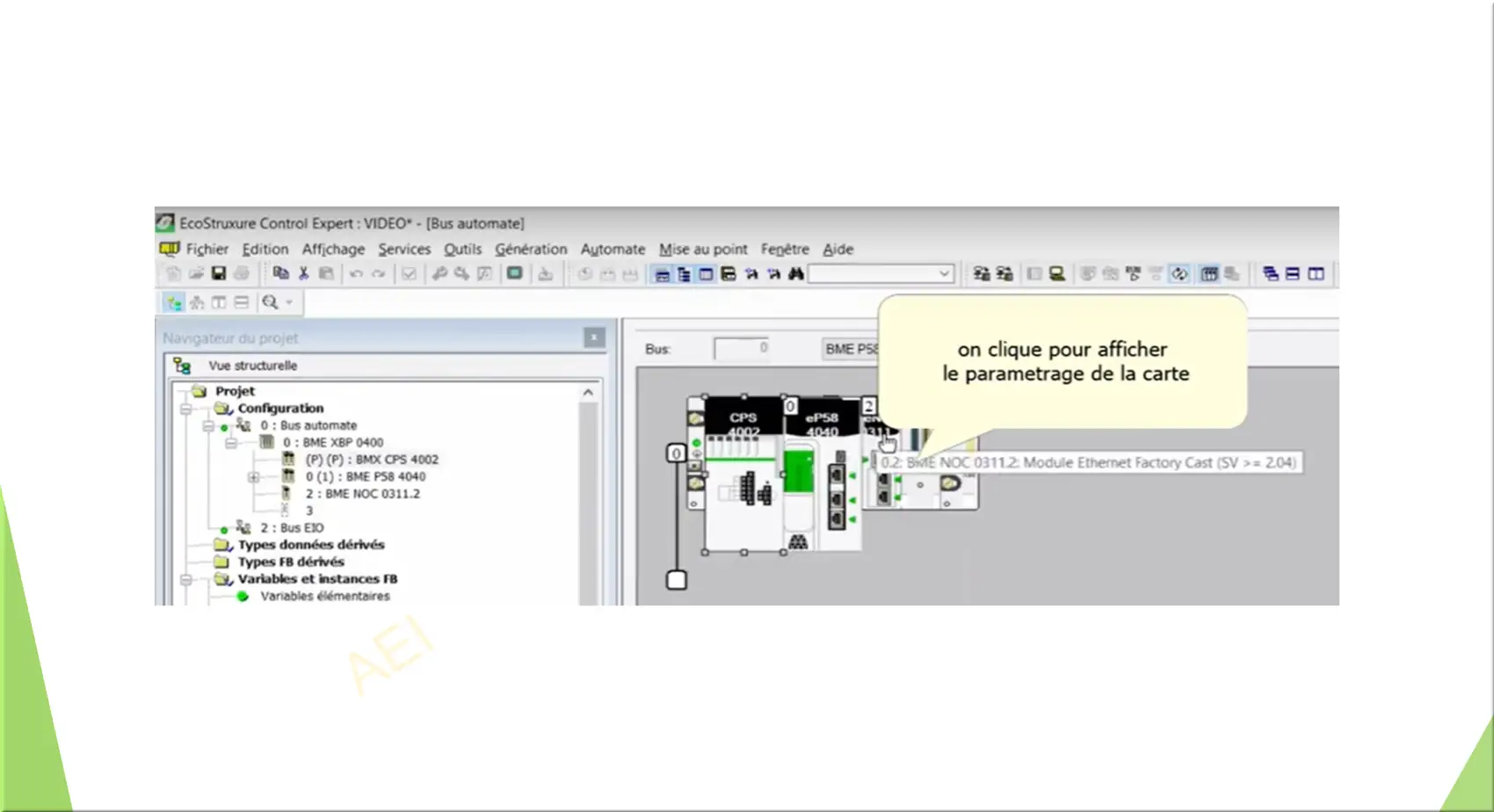Open the Génération menu
Viewport: 1494px width, 812px height.
tap(531, 250)
